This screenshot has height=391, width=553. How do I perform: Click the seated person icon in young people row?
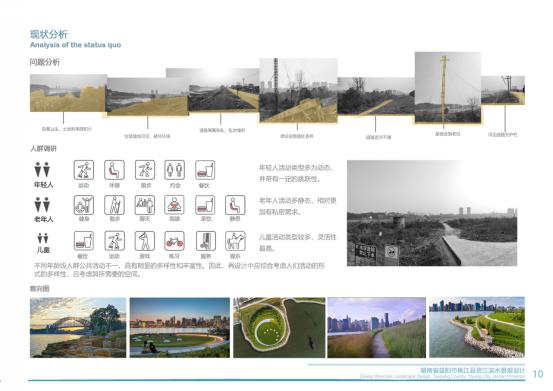click(x=114, y=170)
